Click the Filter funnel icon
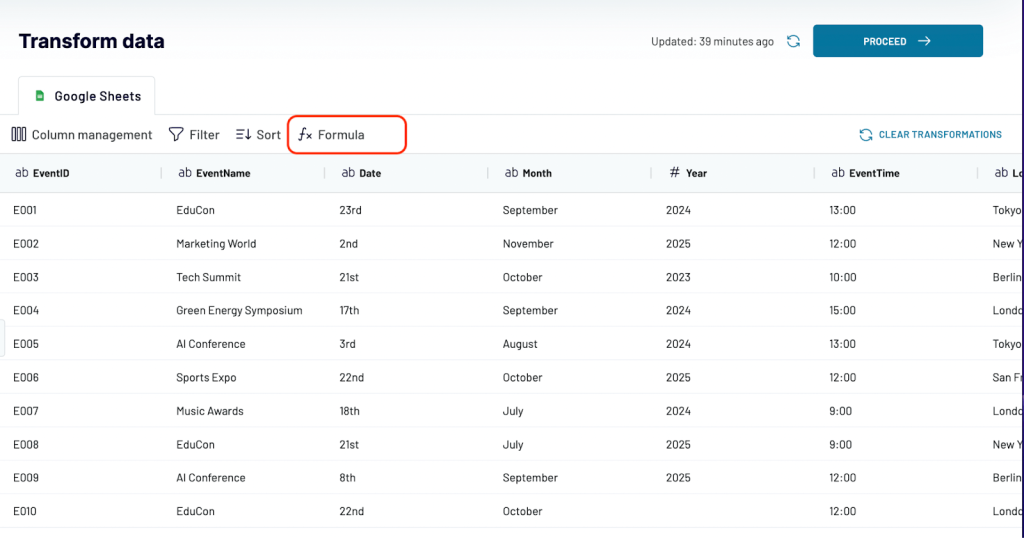Viewport: 1024px width, 538px height. click(176, 134)
